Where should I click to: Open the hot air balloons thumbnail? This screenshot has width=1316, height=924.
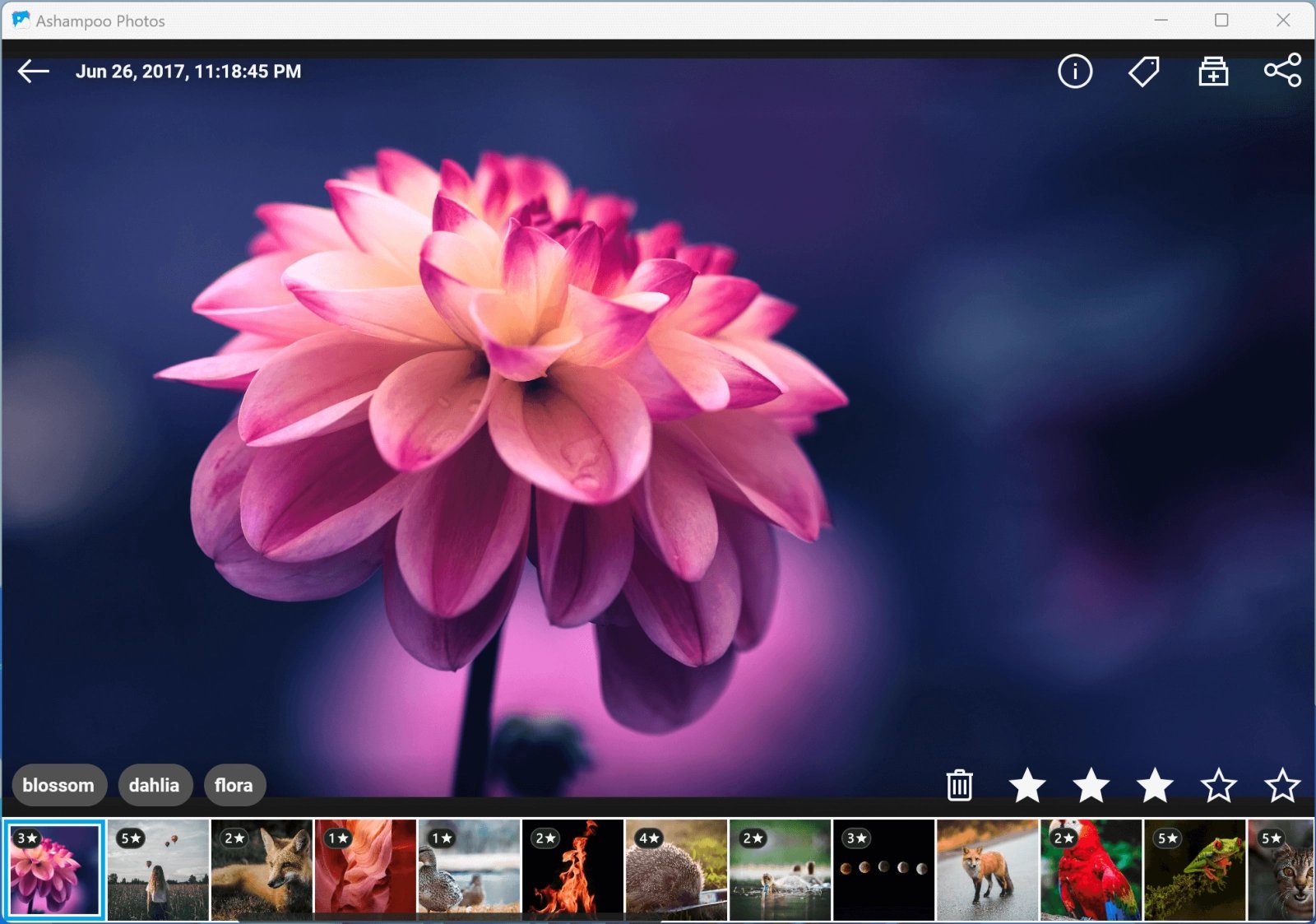tap(158, 870)
